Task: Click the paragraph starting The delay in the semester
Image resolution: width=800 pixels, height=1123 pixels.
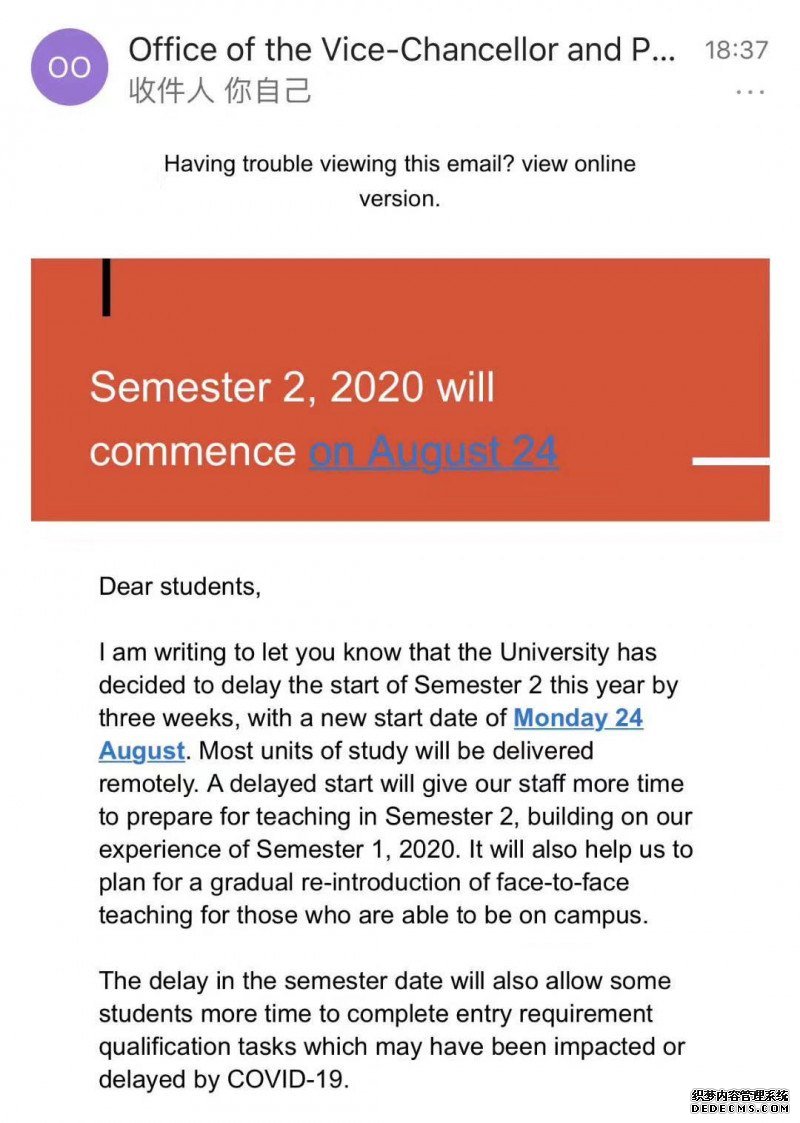Action: [392, 1030]
